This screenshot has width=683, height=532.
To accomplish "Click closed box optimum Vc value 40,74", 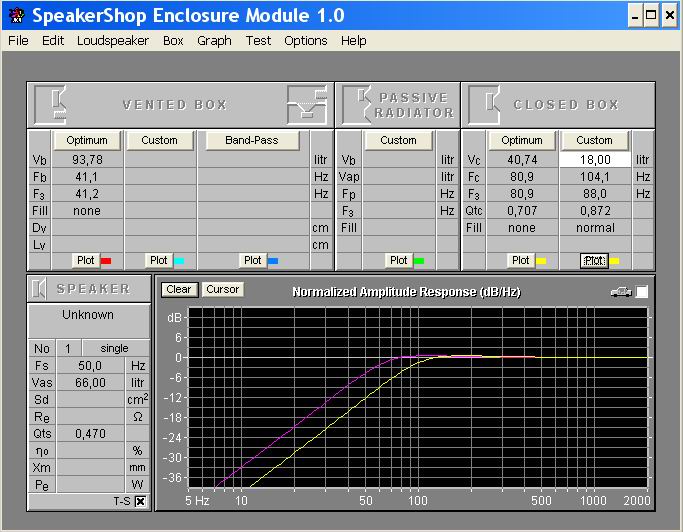I will coord(522,159).
